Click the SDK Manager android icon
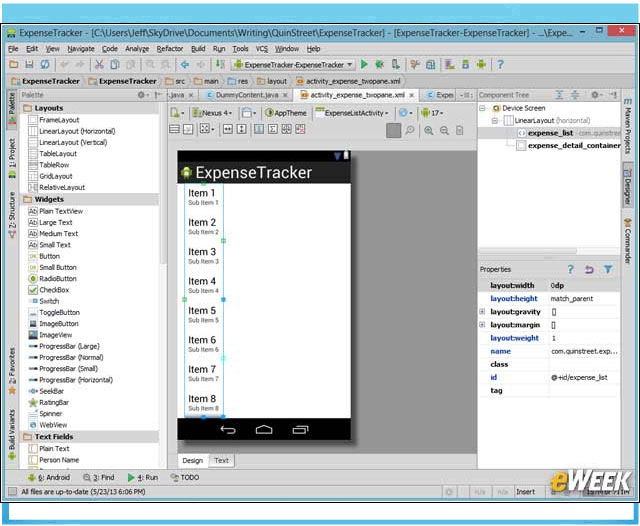Viewport: 640px width, 526px height. click(482, 64)
